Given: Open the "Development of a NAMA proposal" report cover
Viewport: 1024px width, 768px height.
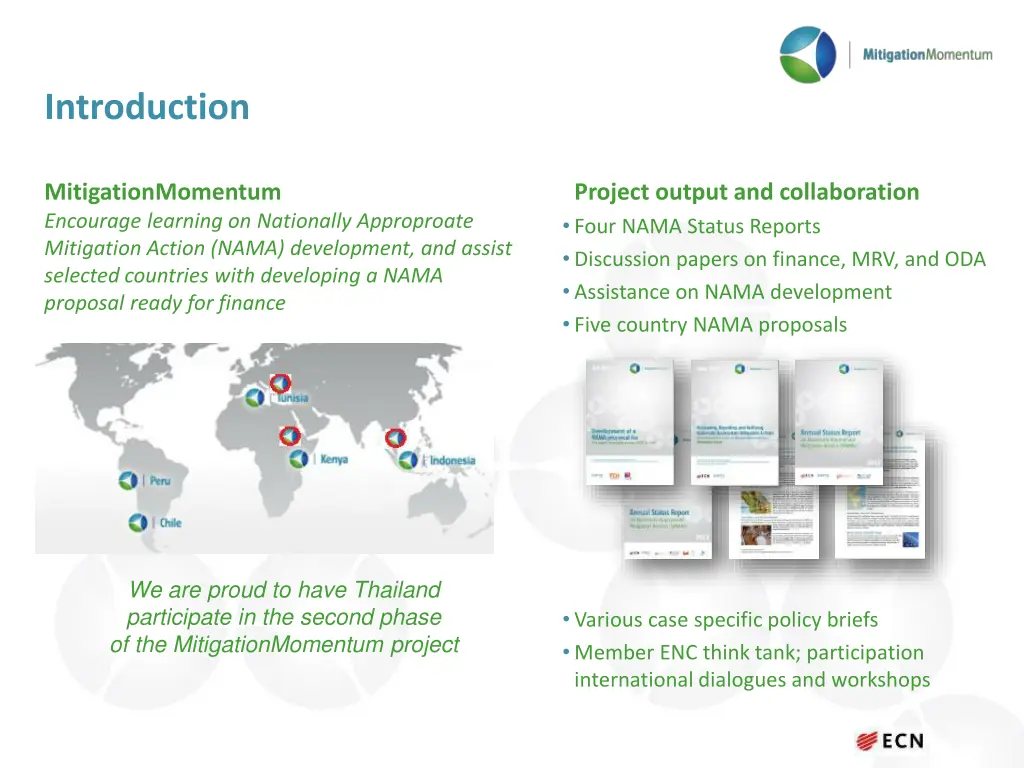Looking at the screenshot, I should click(x=630, y=422).
